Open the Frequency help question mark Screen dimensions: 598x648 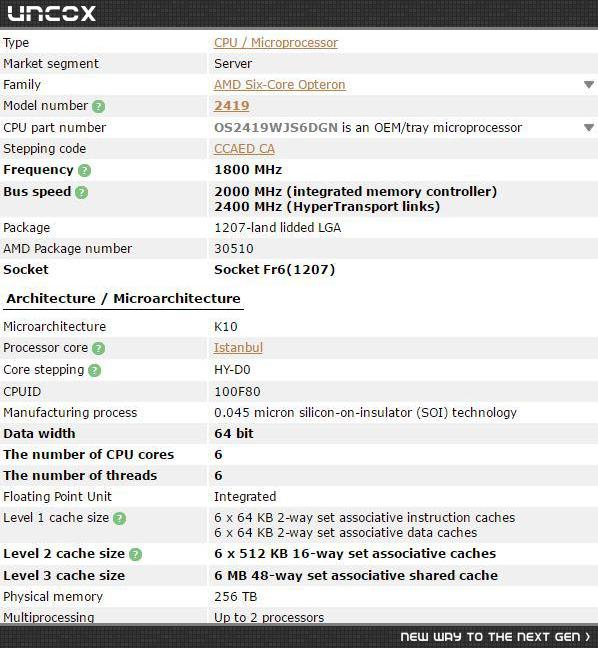point(84,170)
